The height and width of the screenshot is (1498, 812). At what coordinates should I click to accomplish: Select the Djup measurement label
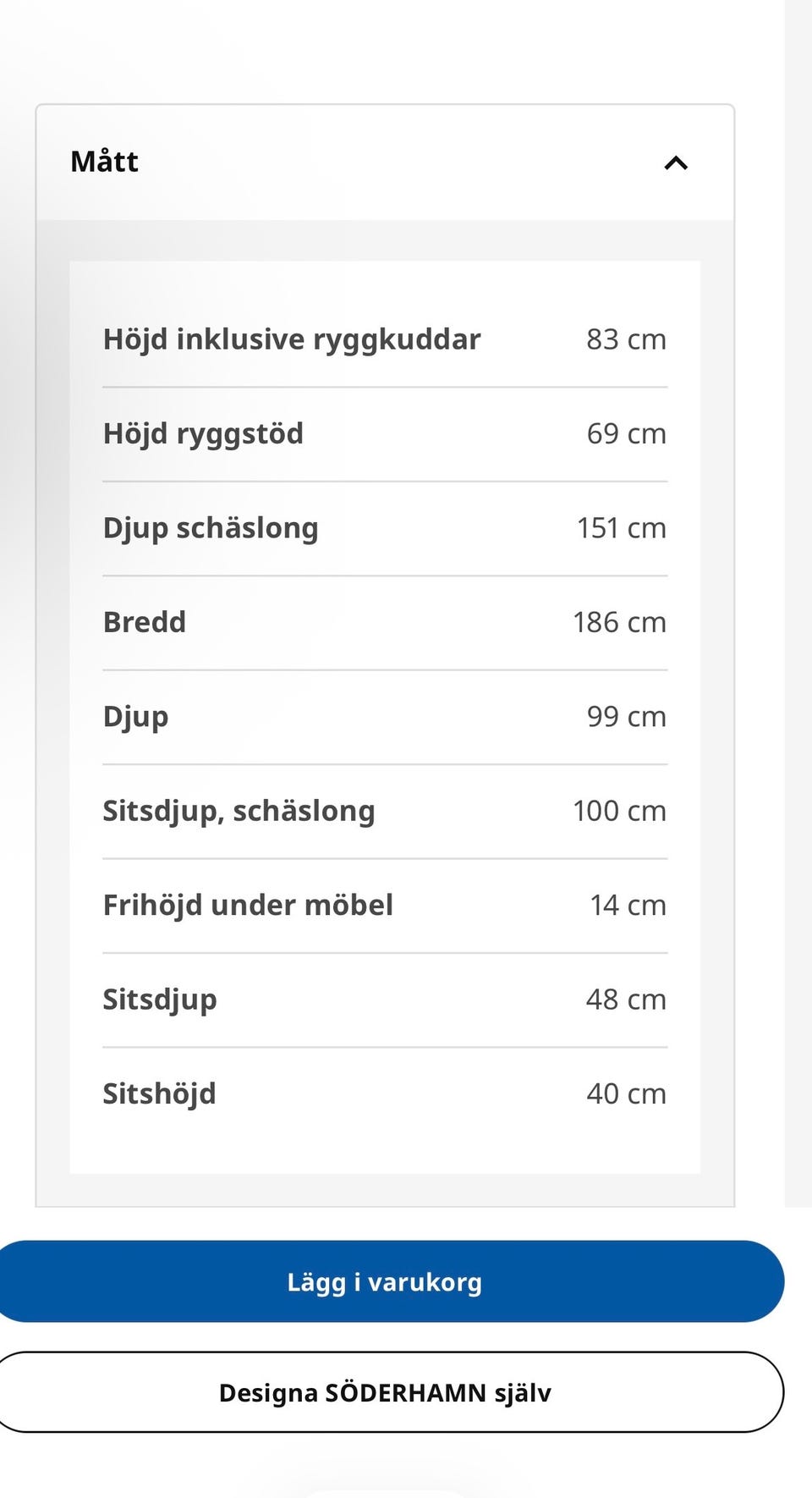coord(135,717)
